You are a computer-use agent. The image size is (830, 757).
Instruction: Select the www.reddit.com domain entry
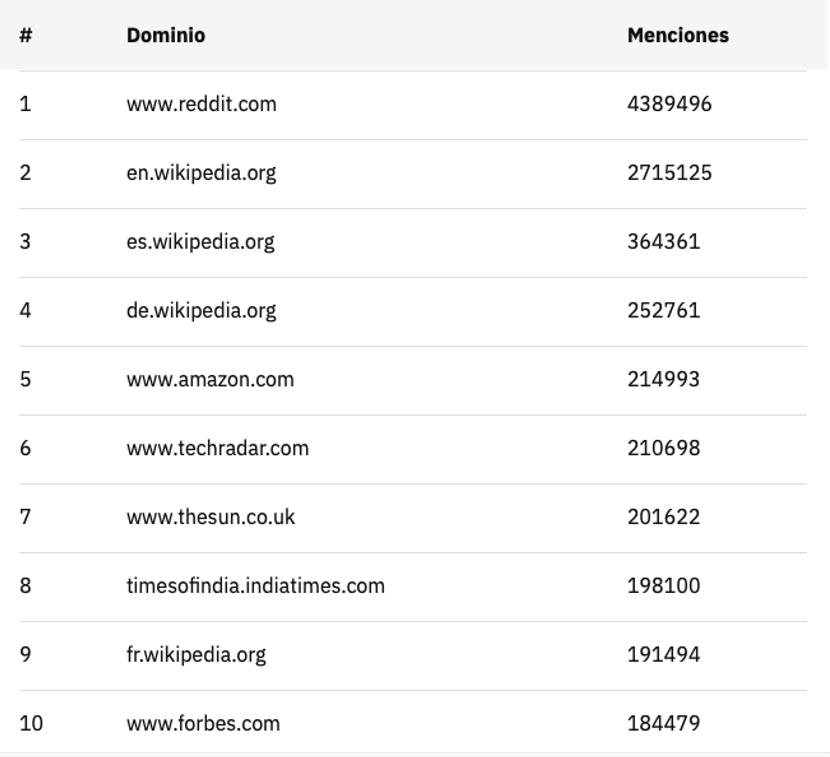(200, 104)
